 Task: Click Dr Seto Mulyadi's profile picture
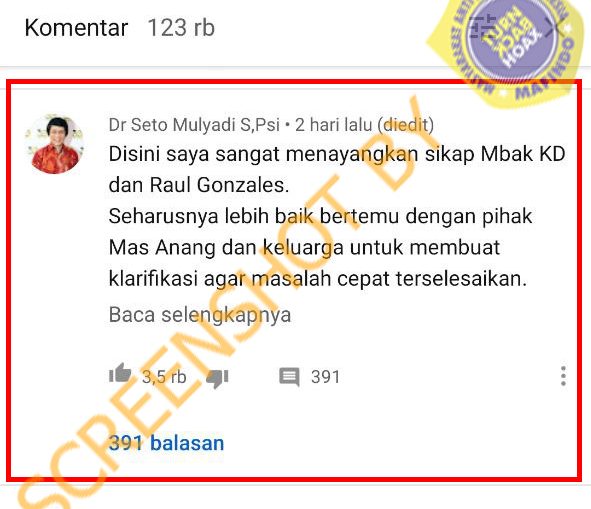tap(55, 144)
